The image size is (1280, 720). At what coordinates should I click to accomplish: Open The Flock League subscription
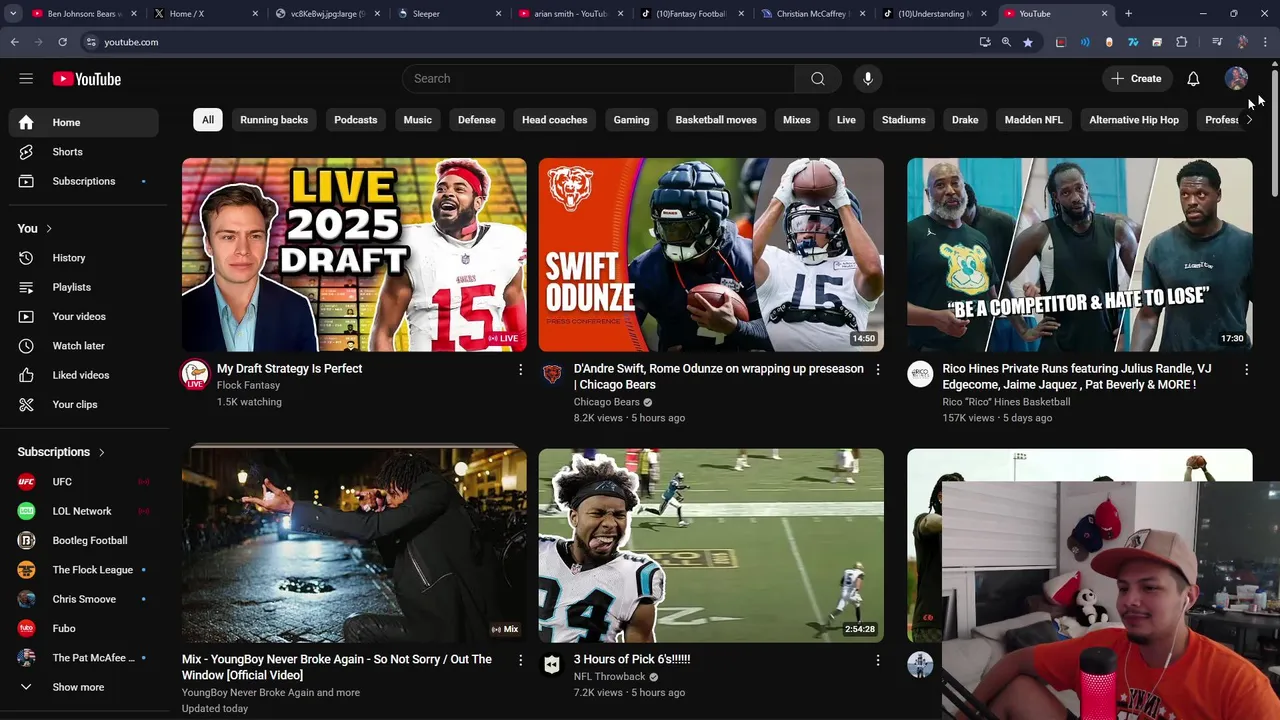84,570
